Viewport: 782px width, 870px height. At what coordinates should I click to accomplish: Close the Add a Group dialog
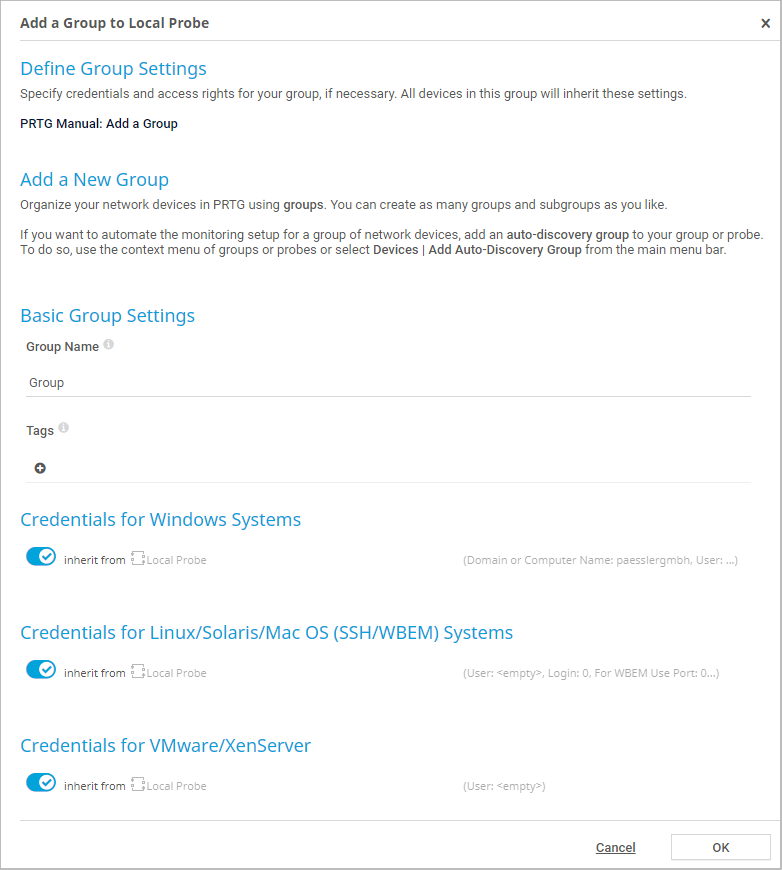pos(765,23)
